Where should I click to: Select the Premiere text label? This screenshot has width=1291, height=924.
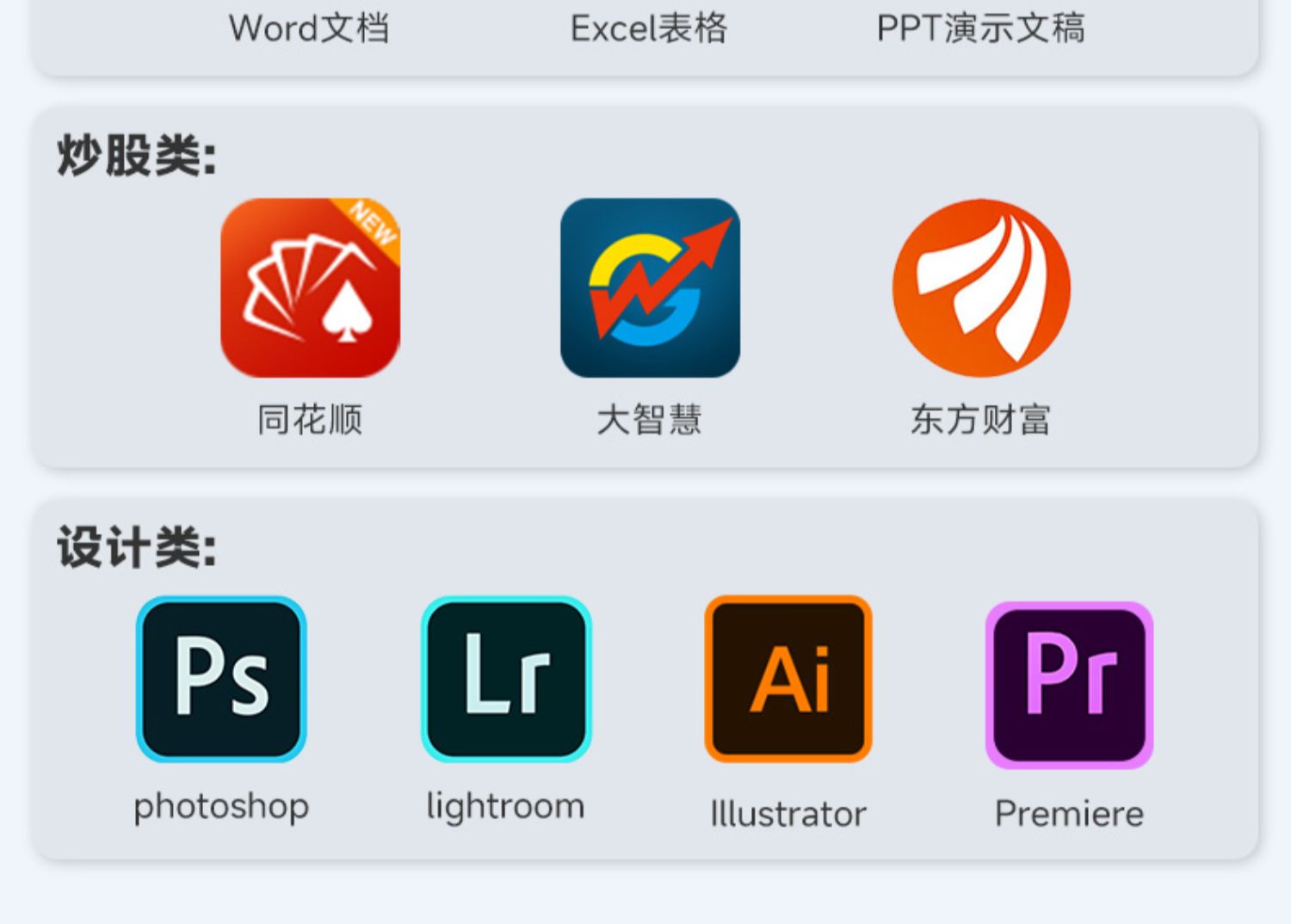tap(1069, 814)
